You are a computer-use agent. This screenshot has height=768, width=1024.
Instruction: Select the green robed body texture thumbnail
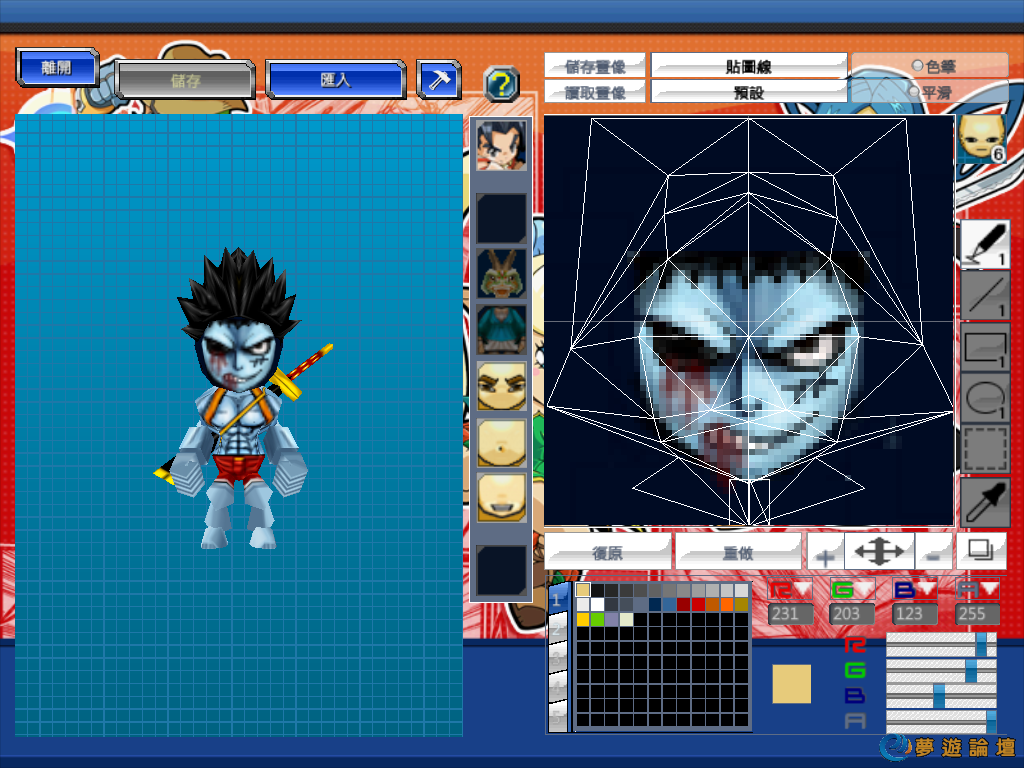point(501,329)
